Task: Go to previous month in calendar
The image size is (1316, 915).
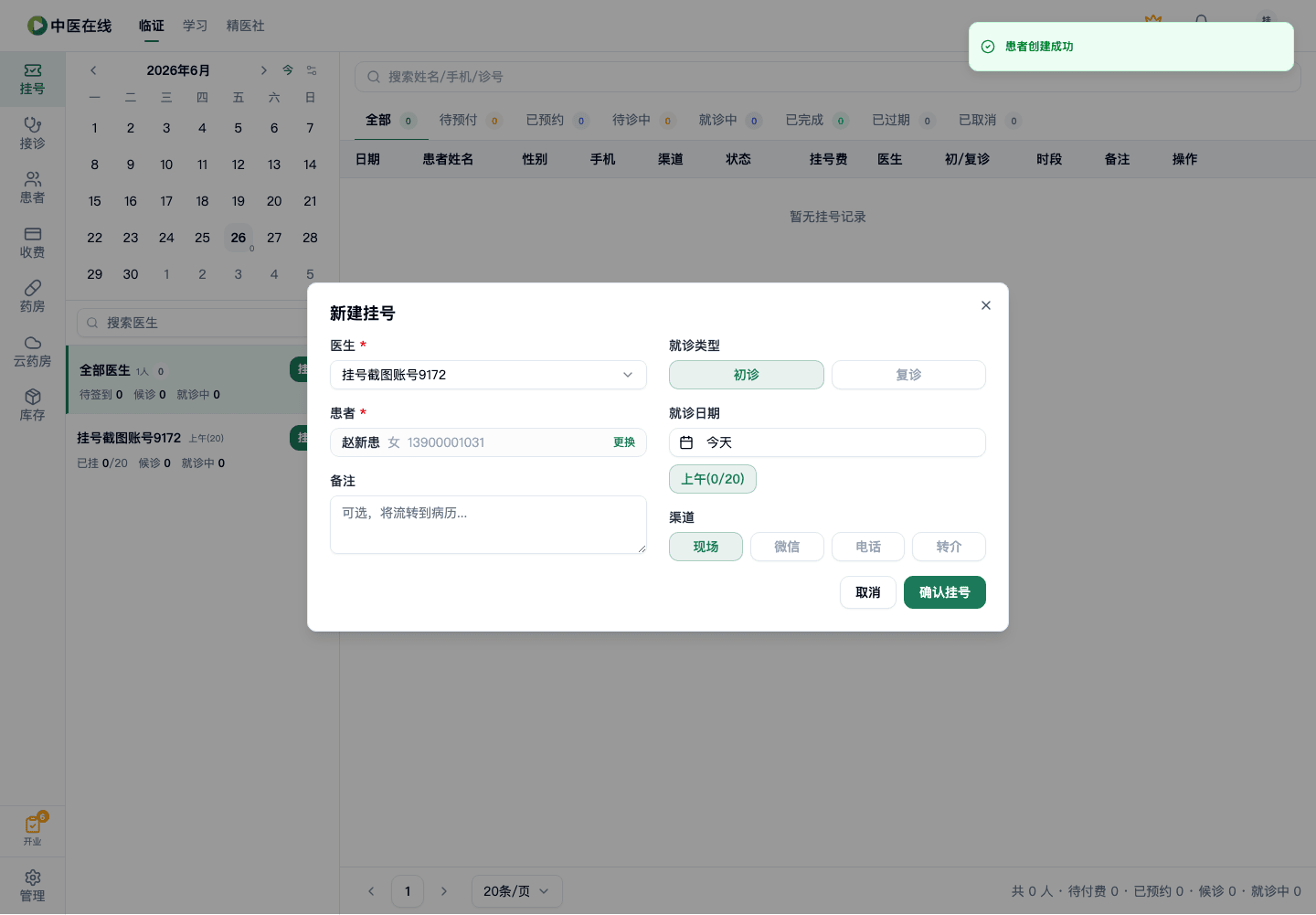Action: click(93, 70)
